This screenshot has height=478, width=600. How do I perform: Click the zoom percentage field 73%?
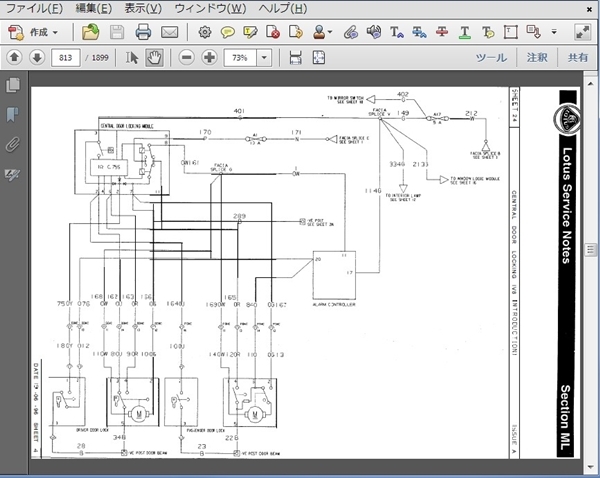(x=240, y=58)
